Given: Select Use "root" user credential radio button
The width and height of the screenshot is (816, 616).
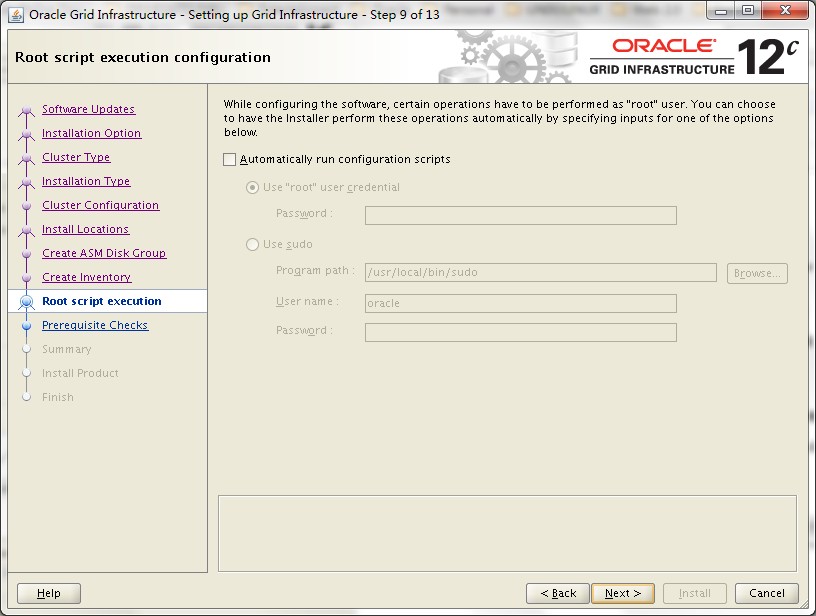Looking at the screenshot, I should [x=252, y=187].
